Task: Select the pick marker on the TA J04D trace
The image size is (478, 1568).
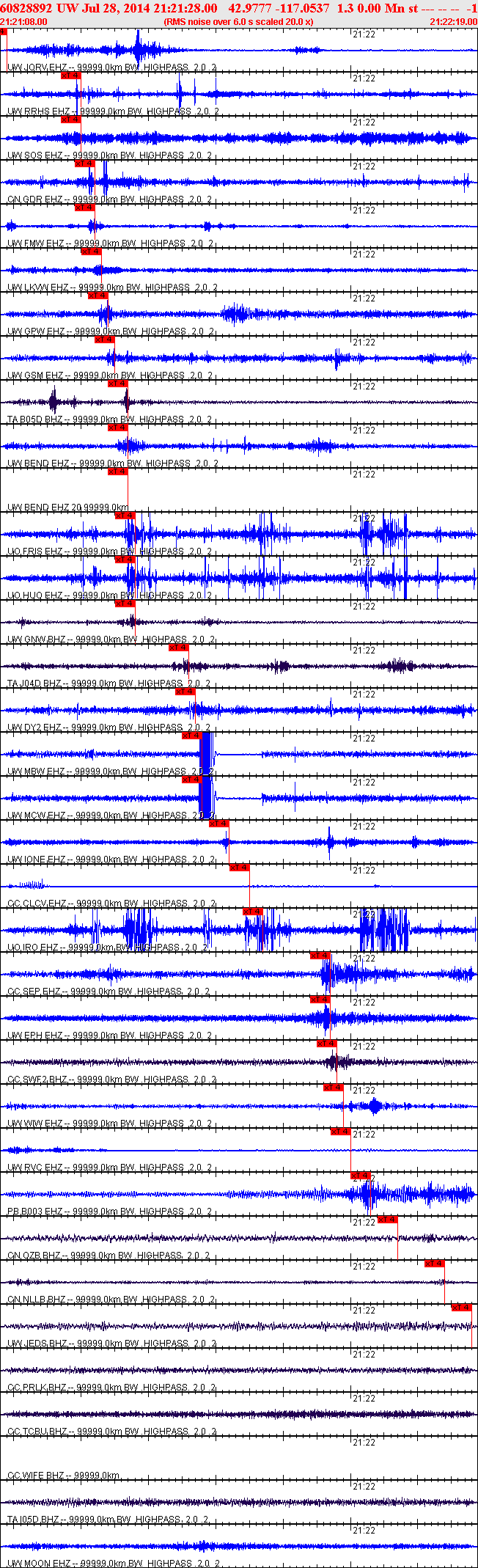Action: [x=179, y=648]
